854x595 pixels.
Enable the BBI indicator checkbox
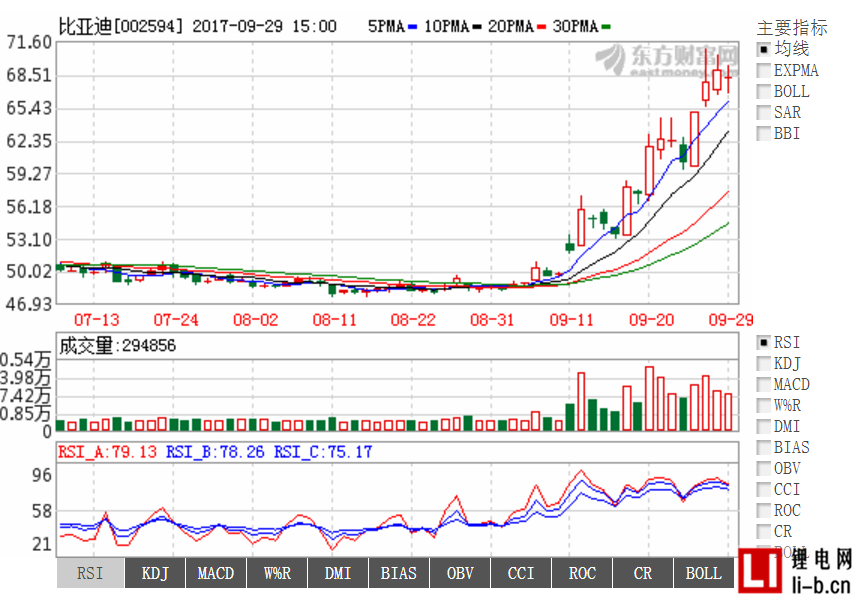coord(764,133)
